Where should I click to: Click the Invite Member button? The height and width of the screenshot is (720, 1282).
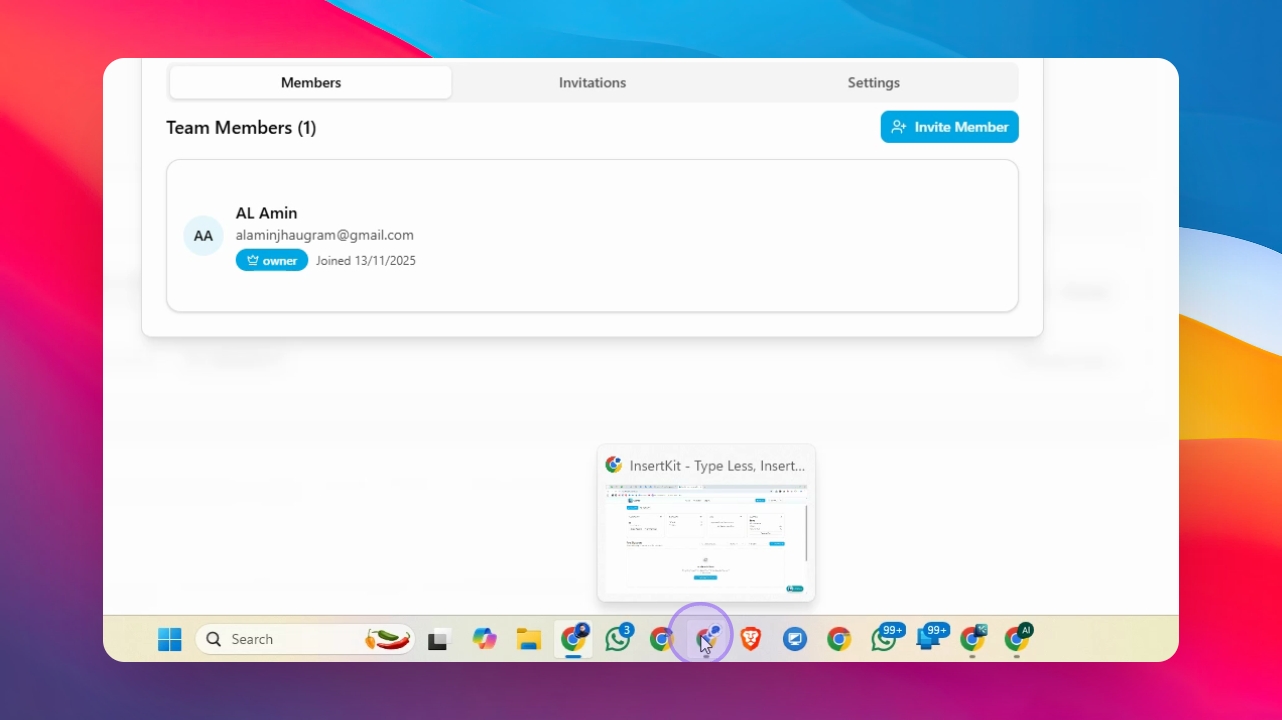coord(950,127)
